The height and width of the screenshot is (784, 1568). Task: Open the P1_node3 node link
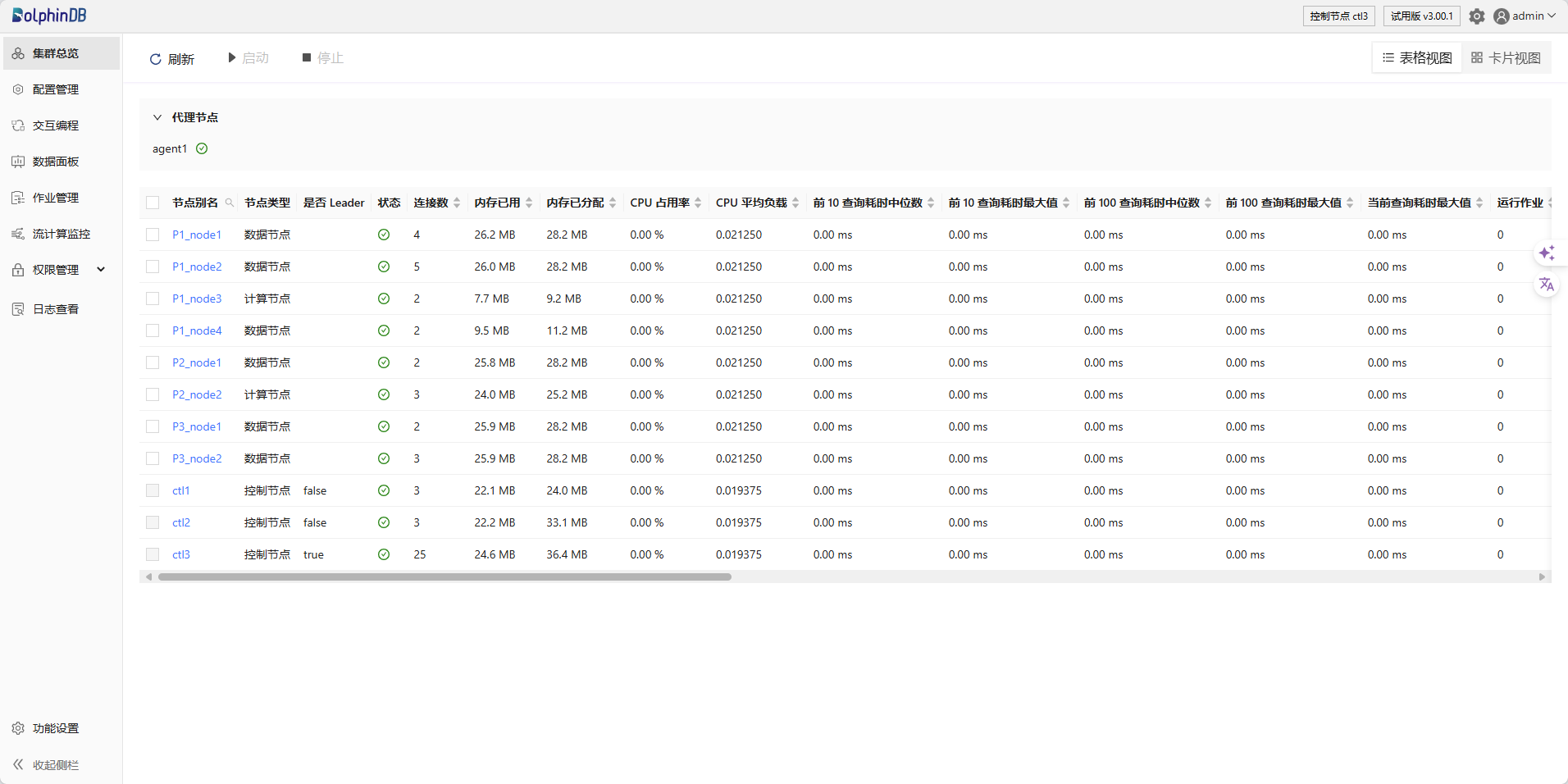coord(197,299)
